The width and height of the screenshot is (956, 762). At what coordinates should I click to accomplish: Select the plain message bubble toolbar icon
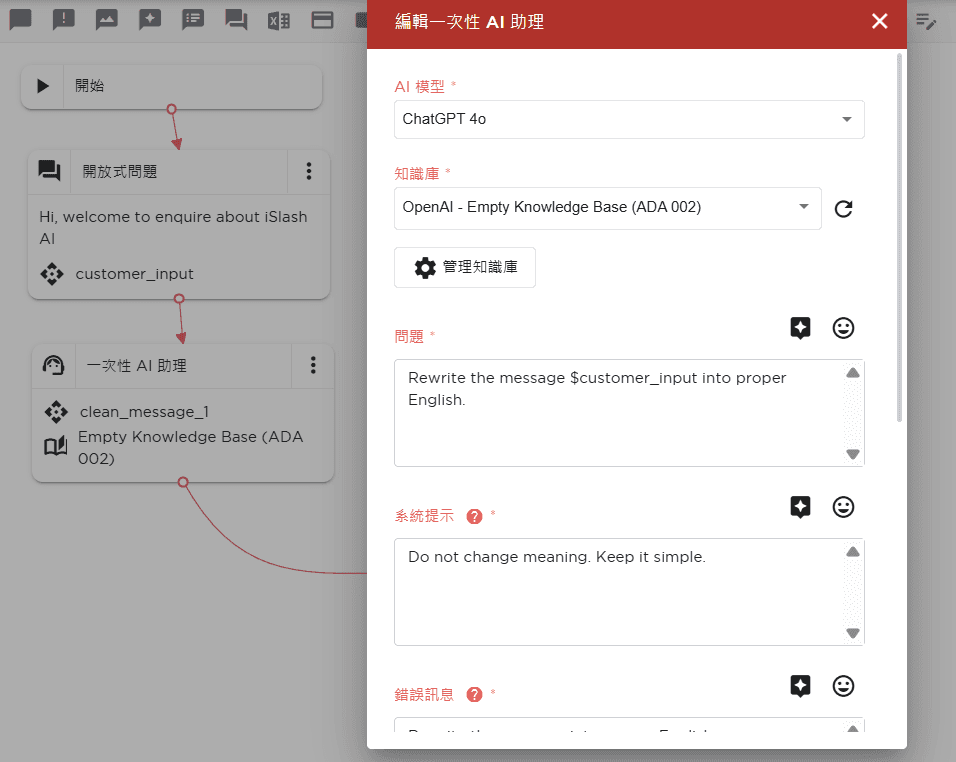click(x=21, y=20)
